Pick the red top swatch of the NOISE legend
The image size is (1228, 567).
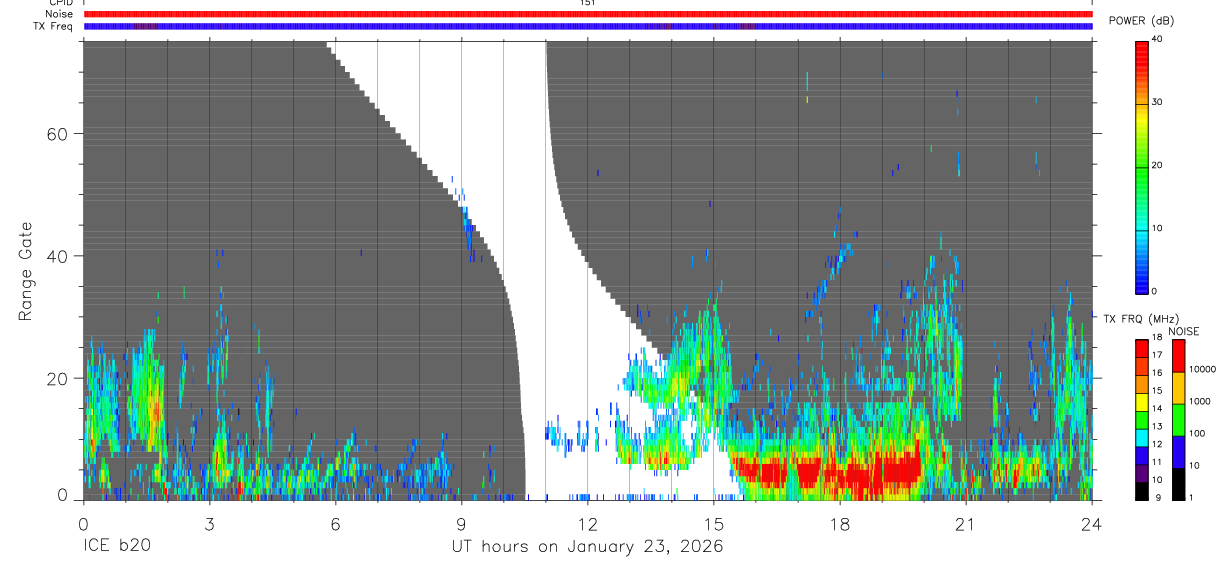[x=1178, y=356]
